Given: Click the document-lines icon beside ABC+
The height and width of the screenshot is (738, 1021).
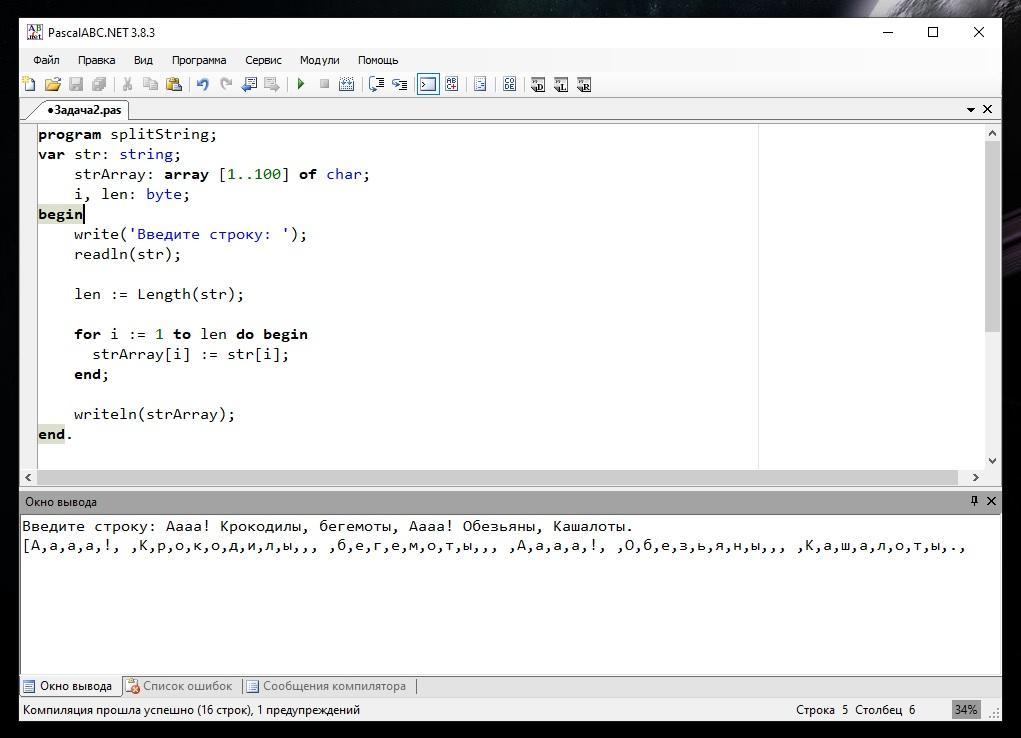Looking at the screenshot, I should [481, 85].
